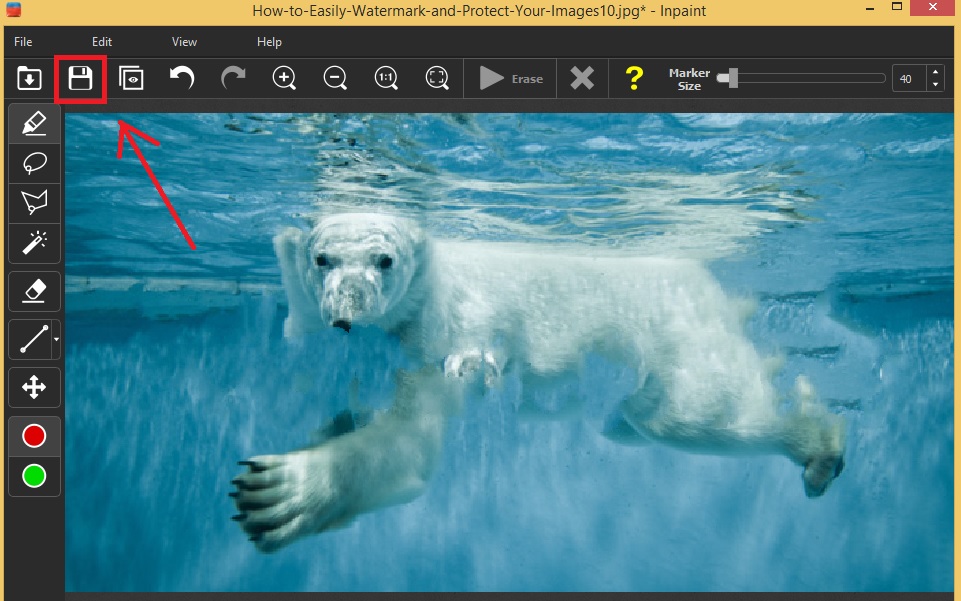Increase marker size with up arrow
This screenshot has height=601, width=961.
(935, 72)
